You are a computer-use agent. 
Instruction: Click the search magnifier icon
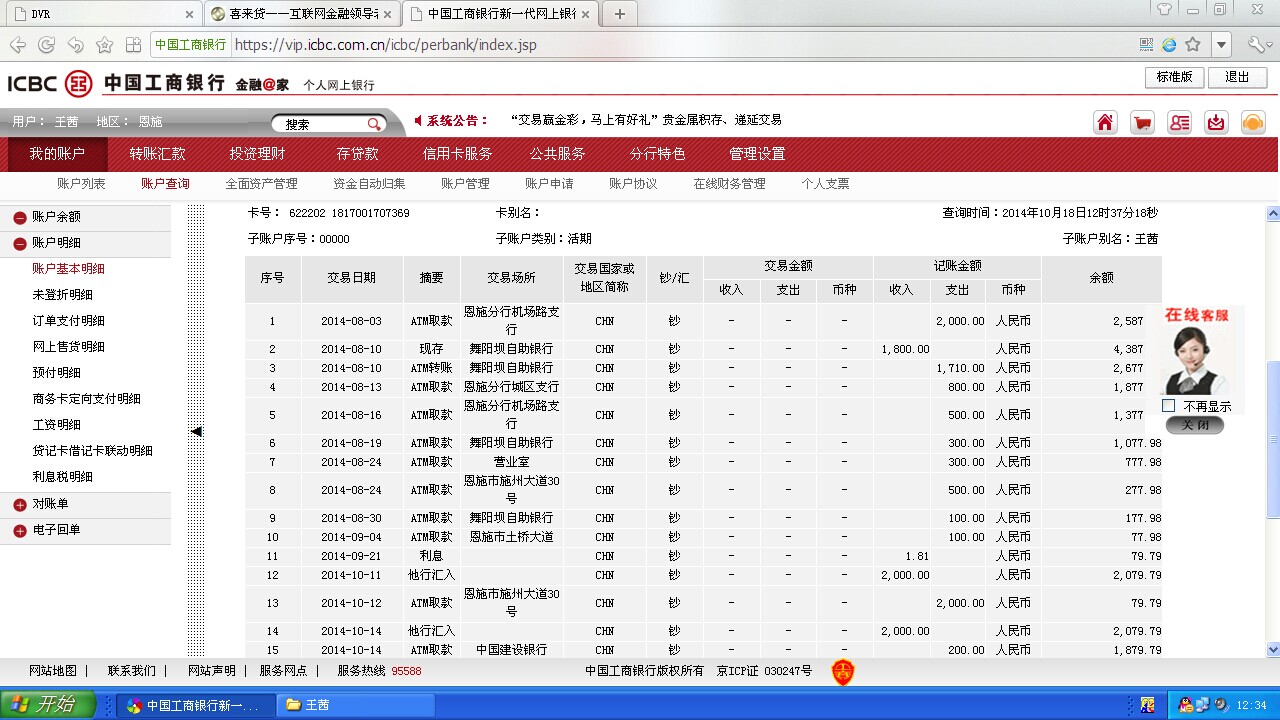tap(374, 124)
